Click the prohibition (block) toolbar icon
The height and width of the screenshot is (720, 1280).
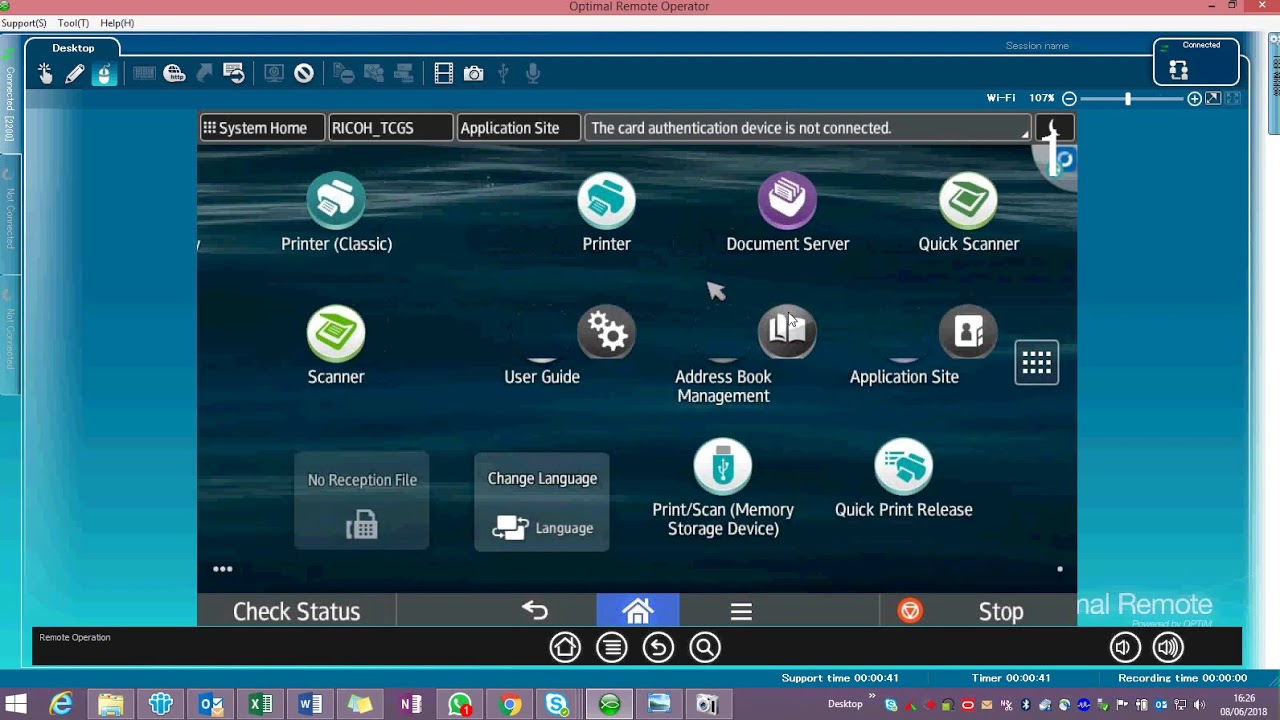point(304,73)
